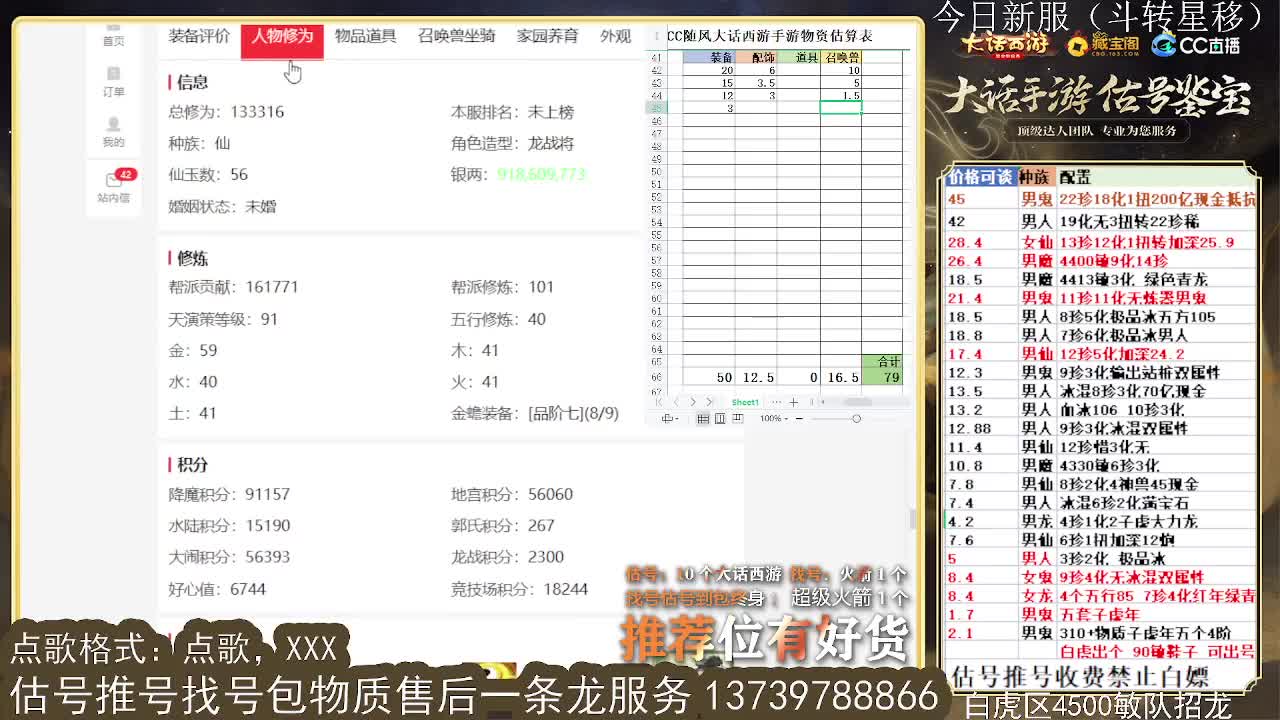Click price list row 26.4 男魔 4400敏9化14珍
The height and width of the screenshot is (720, 1280).
tap(1100, 261)
